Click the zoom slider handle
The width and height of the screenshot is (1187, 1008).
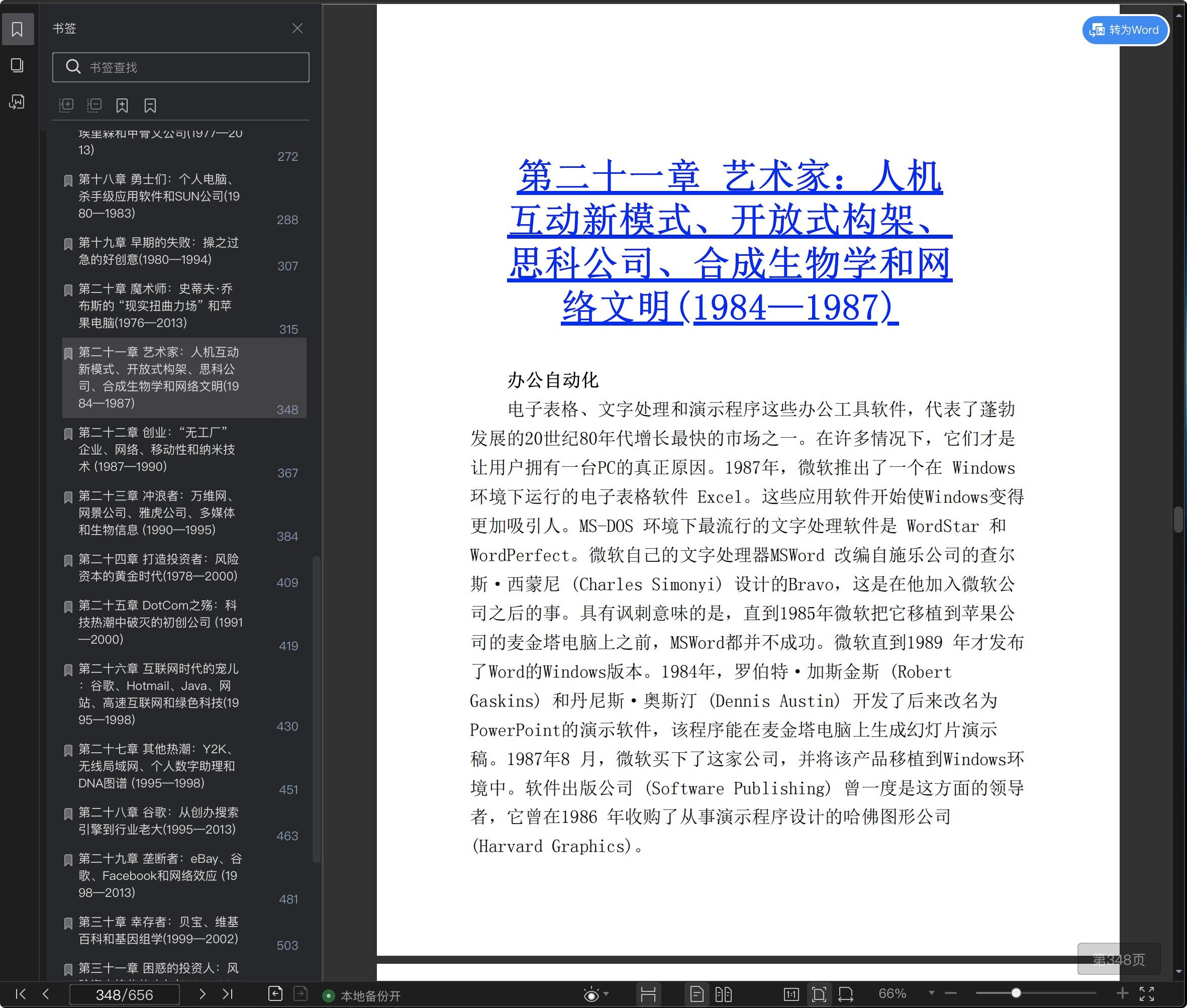(1016, 994)
